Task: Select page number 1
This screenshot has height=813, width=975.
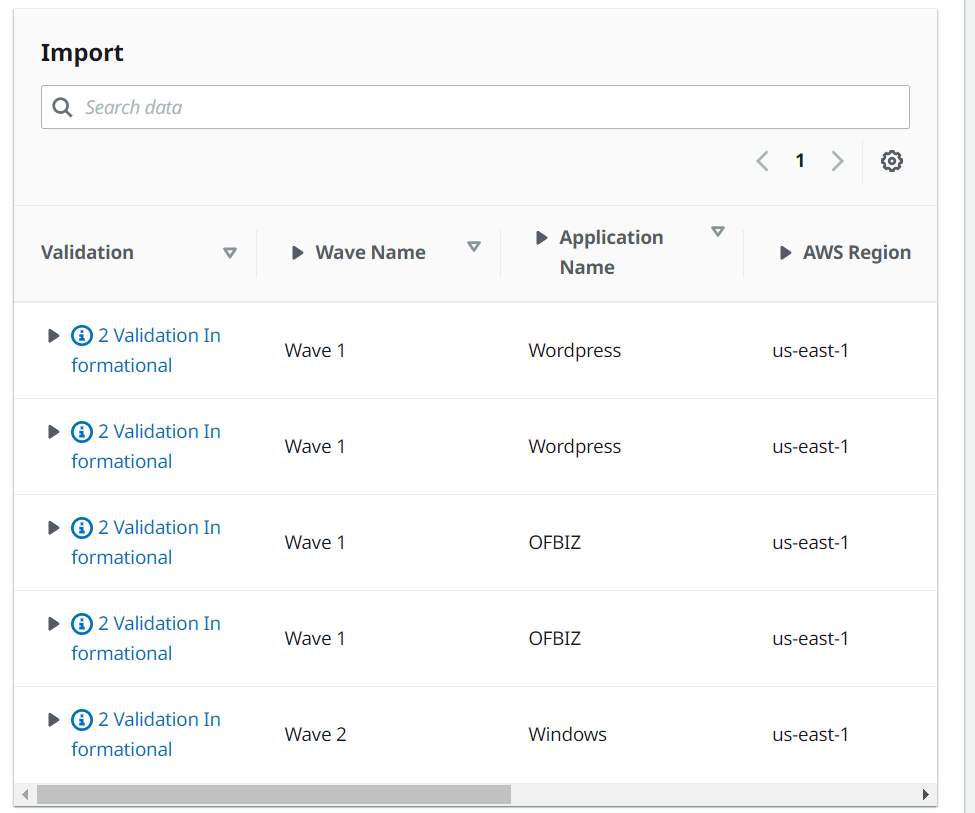Action: tap(800, 161)
